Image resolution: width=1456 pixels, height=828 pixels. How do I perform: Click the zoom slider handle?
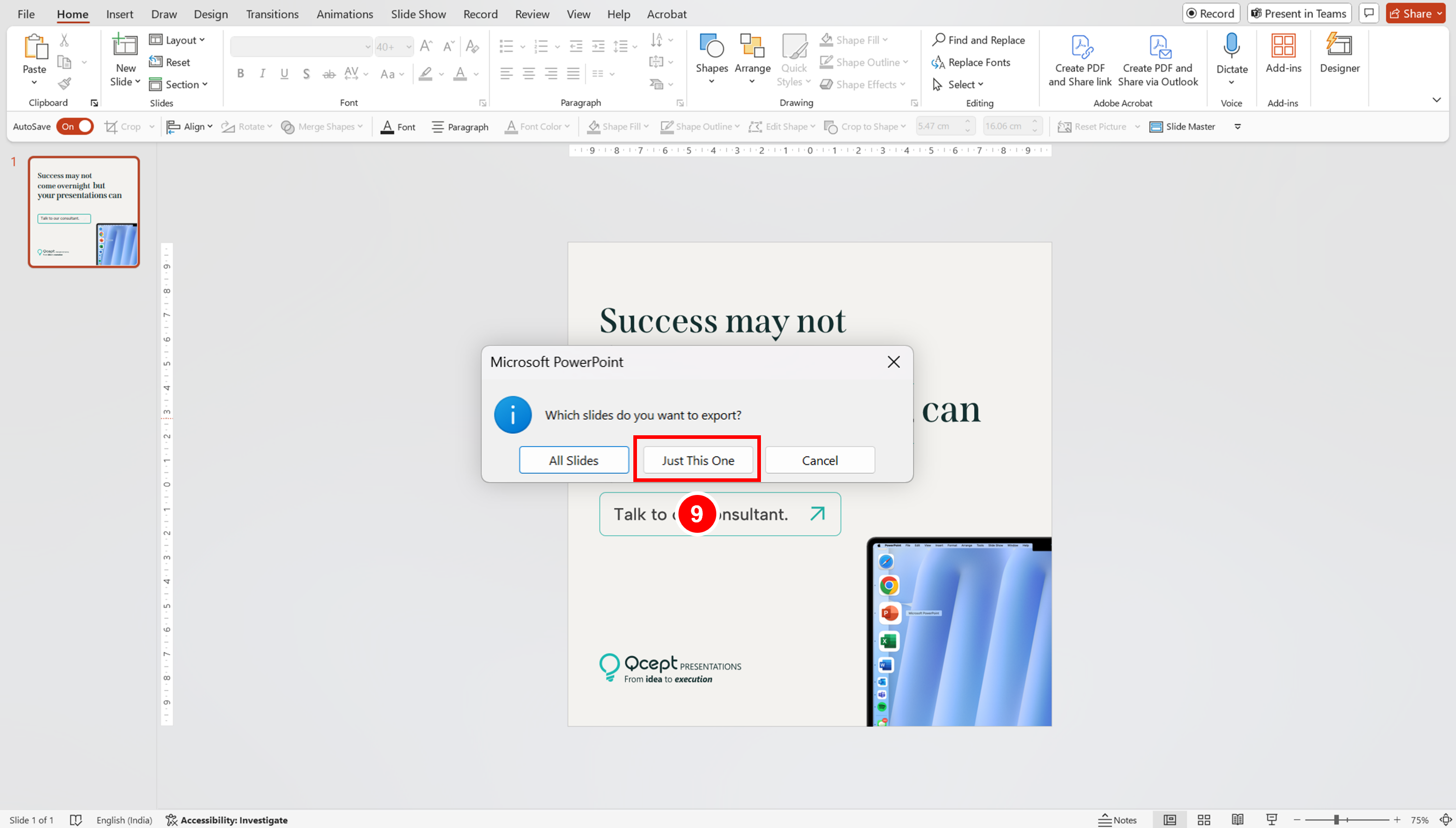(x=1337, y=820)
